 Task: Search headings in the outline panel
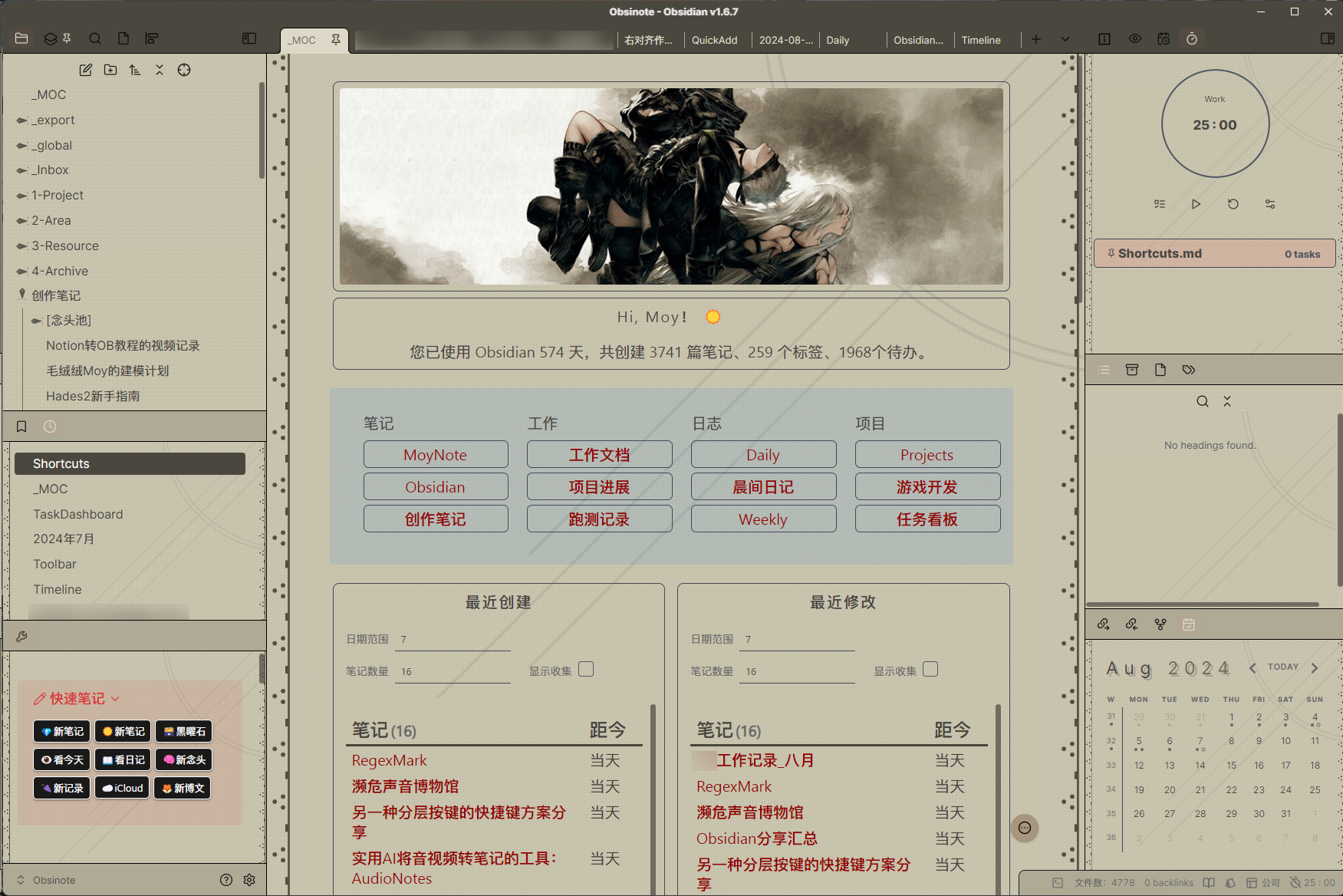[1203, 401]
